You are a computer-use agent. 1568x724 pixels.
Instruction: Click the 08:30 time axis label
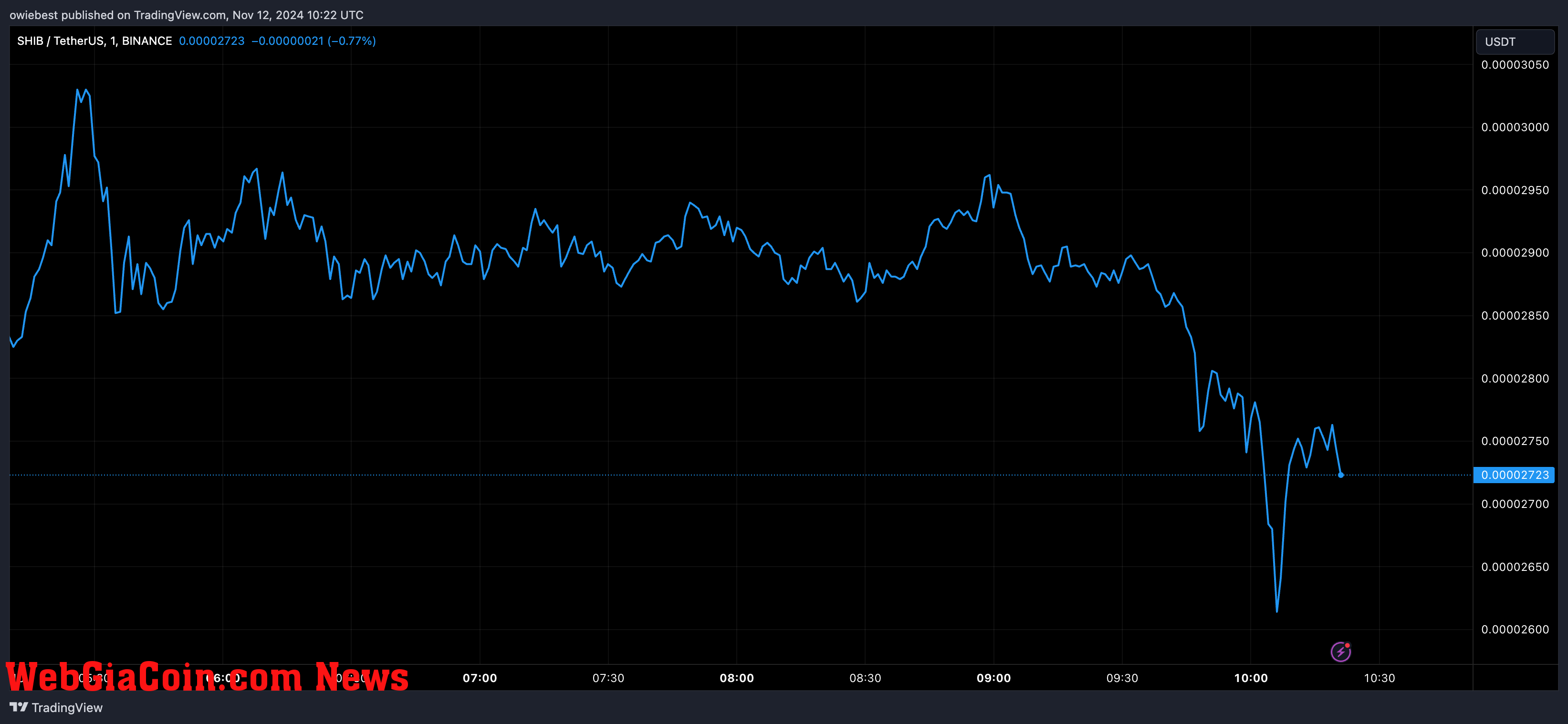pyautogui.click(x=865, y=678)
